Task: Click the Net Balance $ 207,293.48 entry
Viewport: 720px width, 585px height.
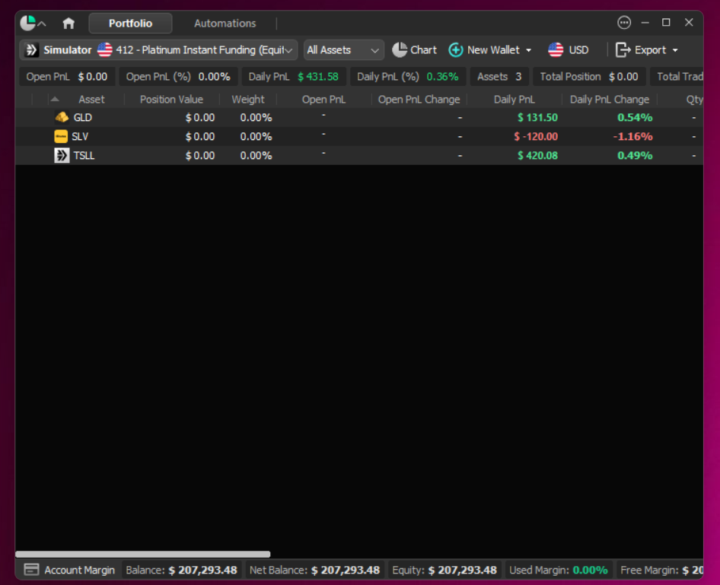Action: point(315,570)
